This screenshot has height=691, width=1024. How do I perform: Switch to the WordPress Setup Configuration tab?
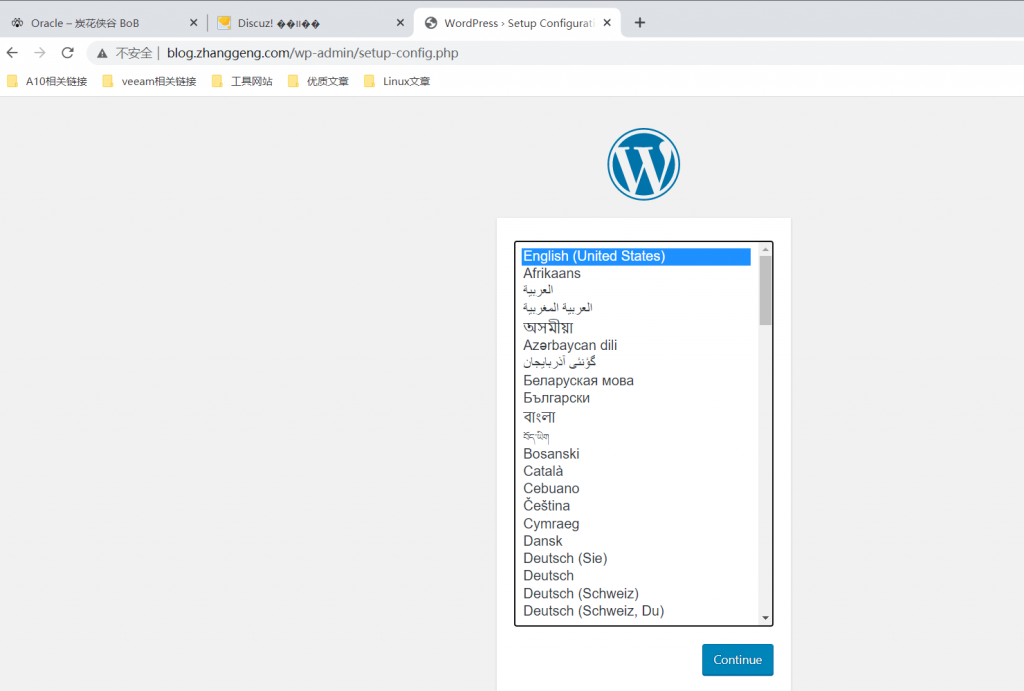518,23
